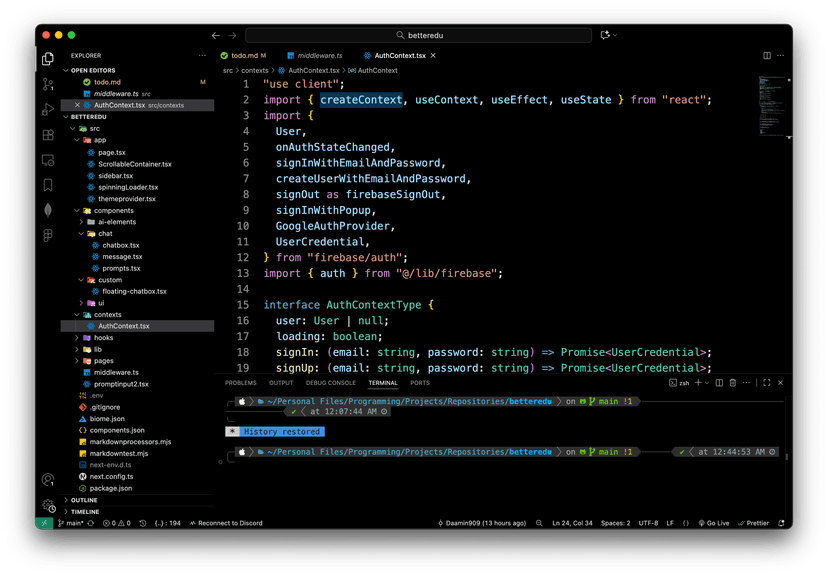Open the Source Control view
The image size is (828, 576).
(47, 84)
